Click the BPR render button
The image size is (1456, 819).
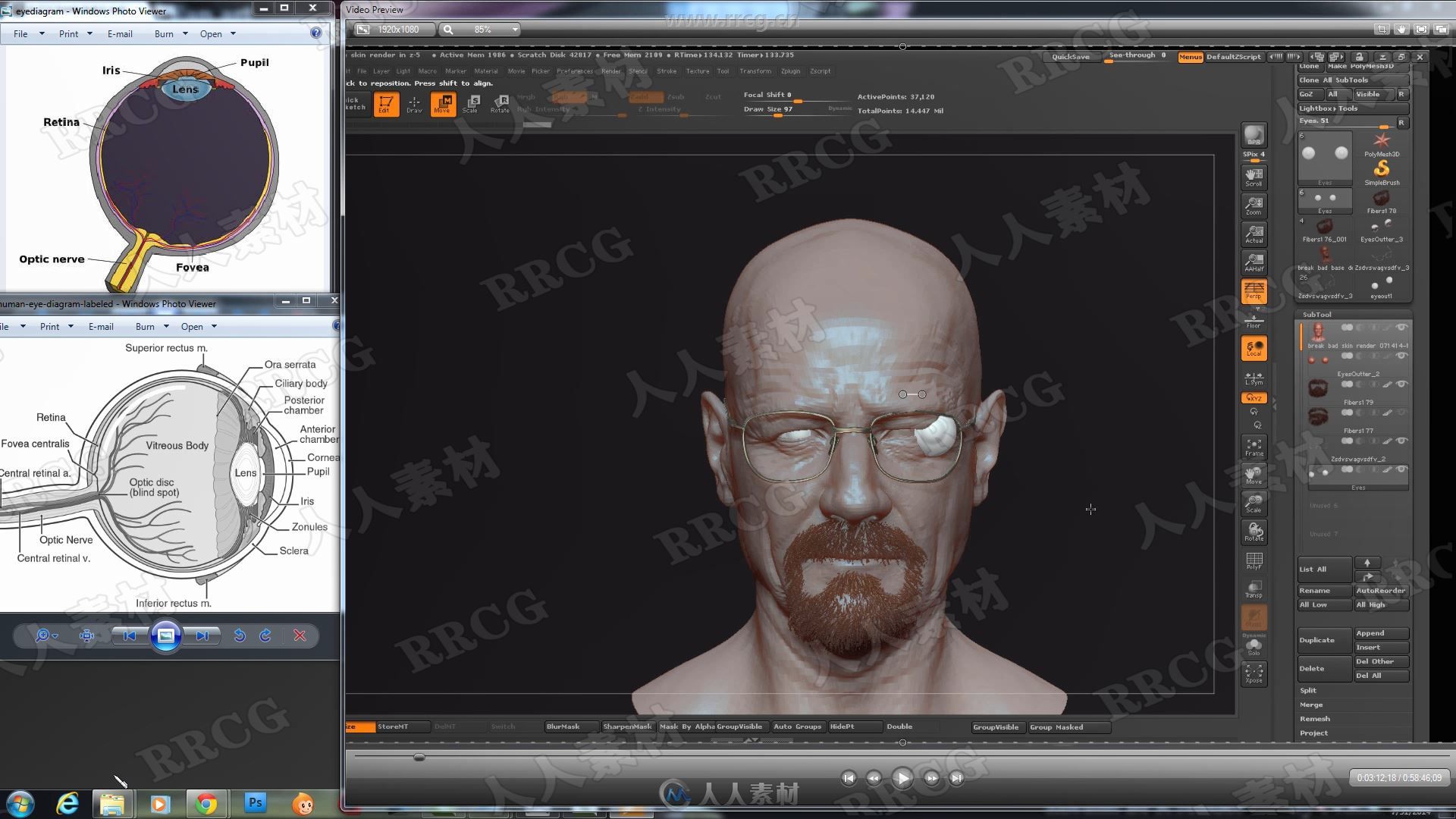pos(1254,135)
